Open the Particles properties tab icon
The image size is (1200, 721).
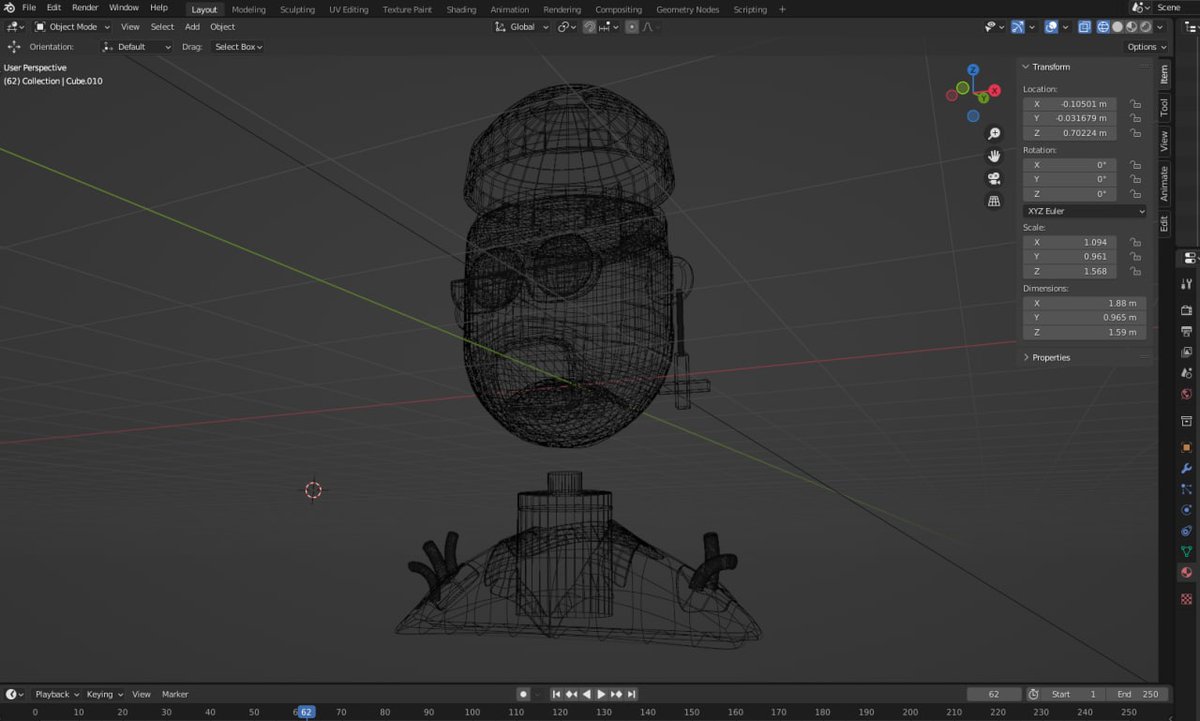(1187, 490)
